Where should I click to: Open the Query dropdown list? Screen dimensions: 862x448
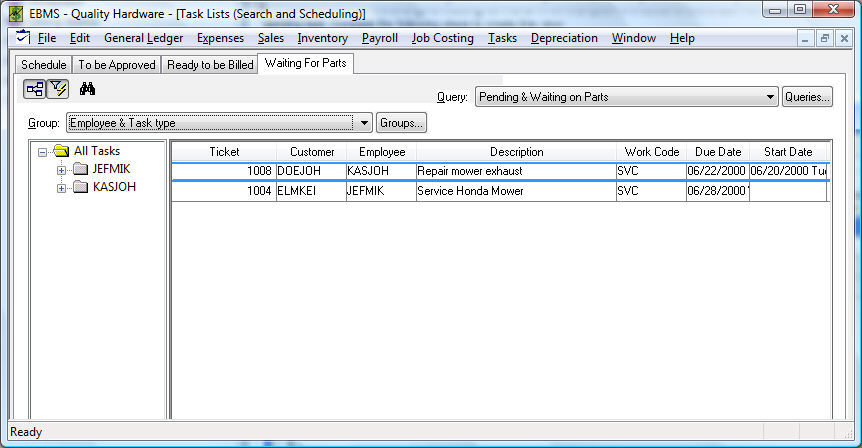point(770,97)
